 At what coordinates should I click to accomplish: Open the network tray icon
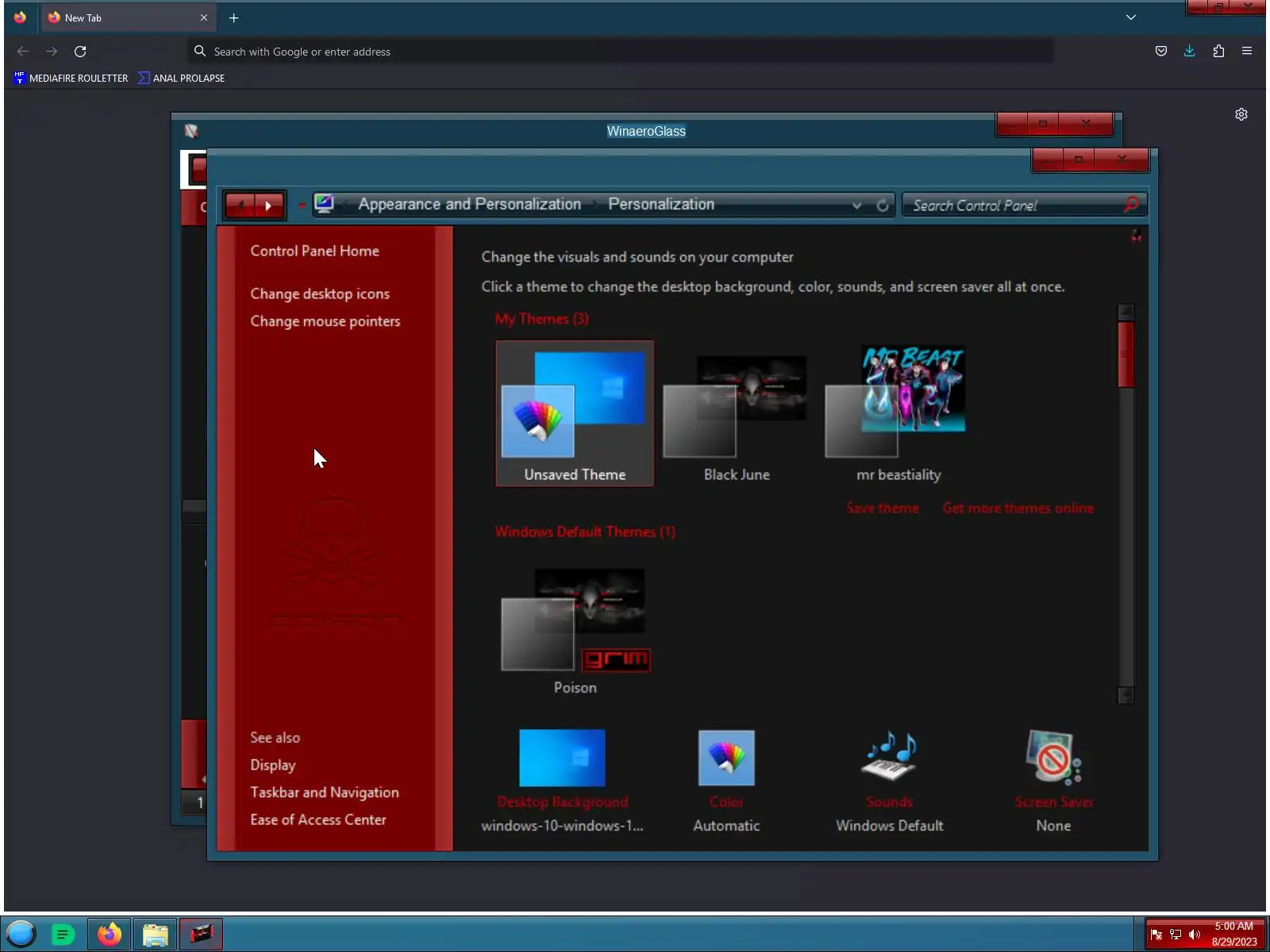pos(1176,935)
